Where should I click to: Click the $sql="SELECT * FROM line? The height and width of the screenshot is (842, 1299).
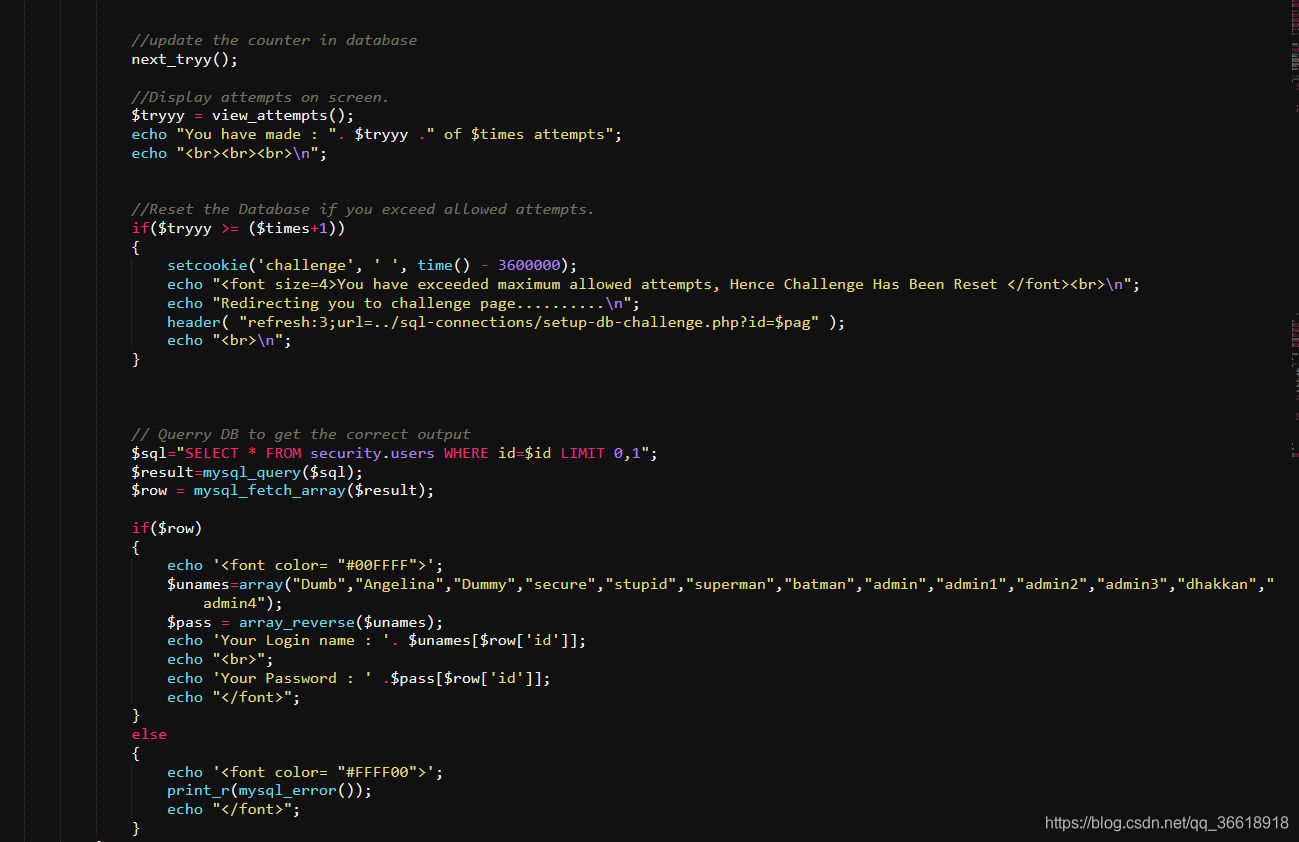tap(394, 453)
